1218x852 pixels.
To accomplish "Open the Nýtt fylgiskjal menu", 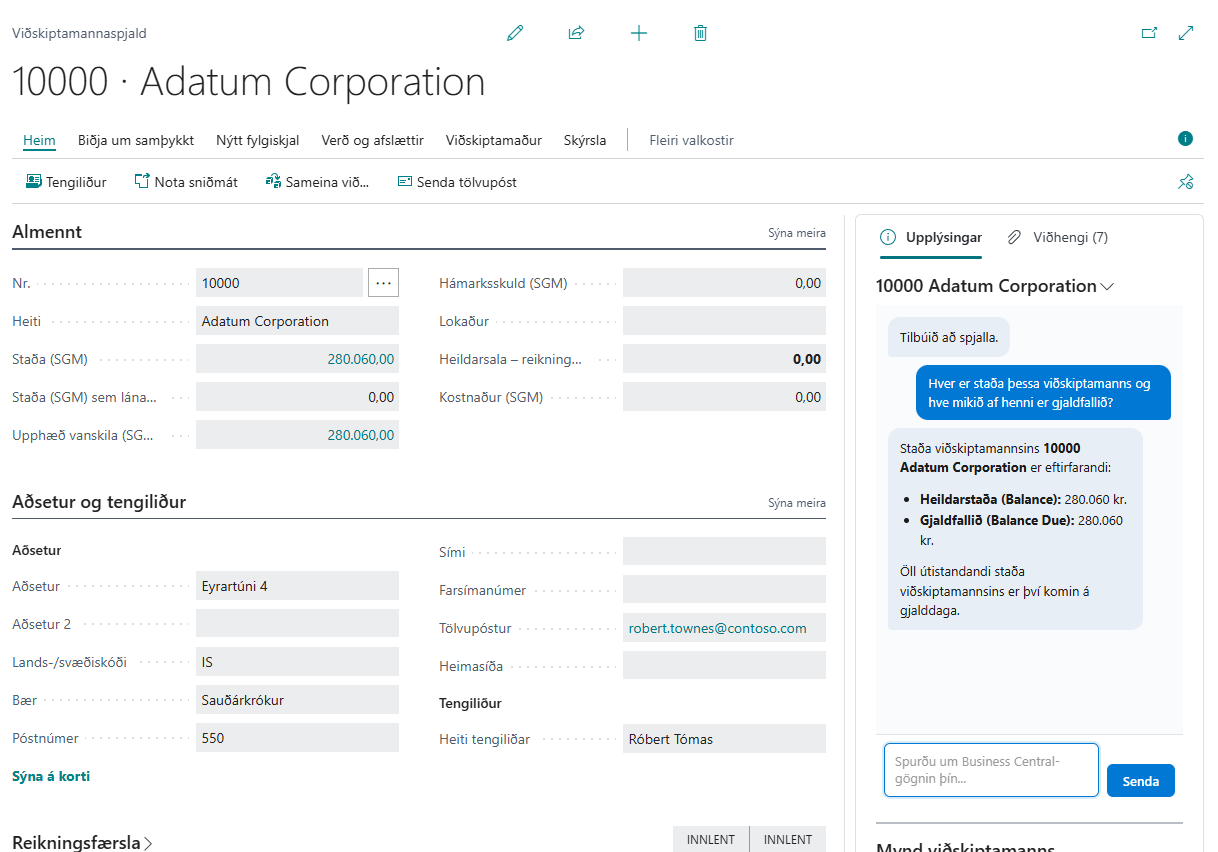I will click(x=258, y=140).
